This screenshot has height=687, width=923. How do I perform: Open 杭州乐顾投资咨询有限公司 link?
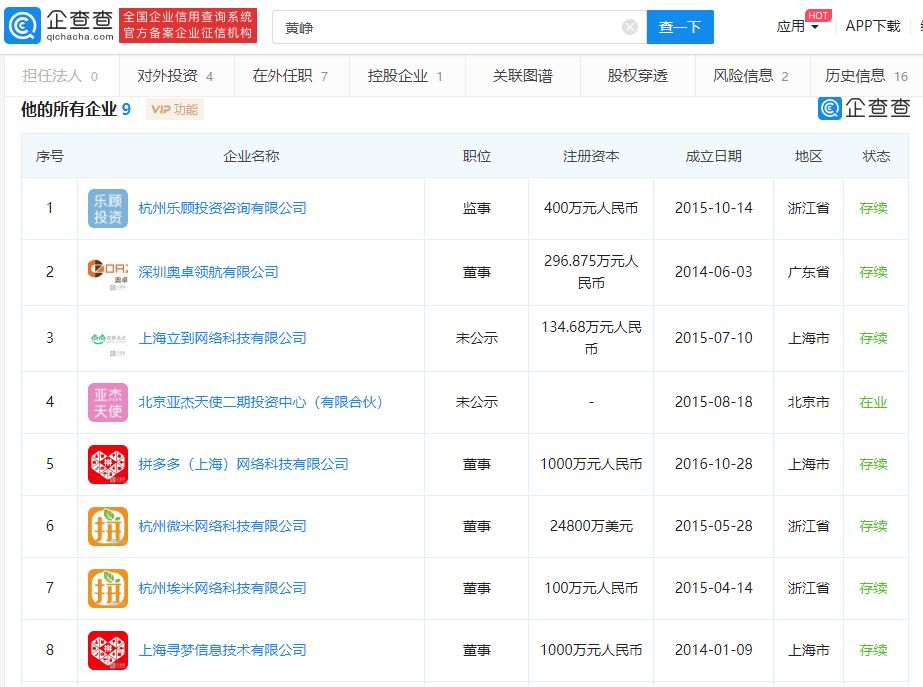coord(223,208)
